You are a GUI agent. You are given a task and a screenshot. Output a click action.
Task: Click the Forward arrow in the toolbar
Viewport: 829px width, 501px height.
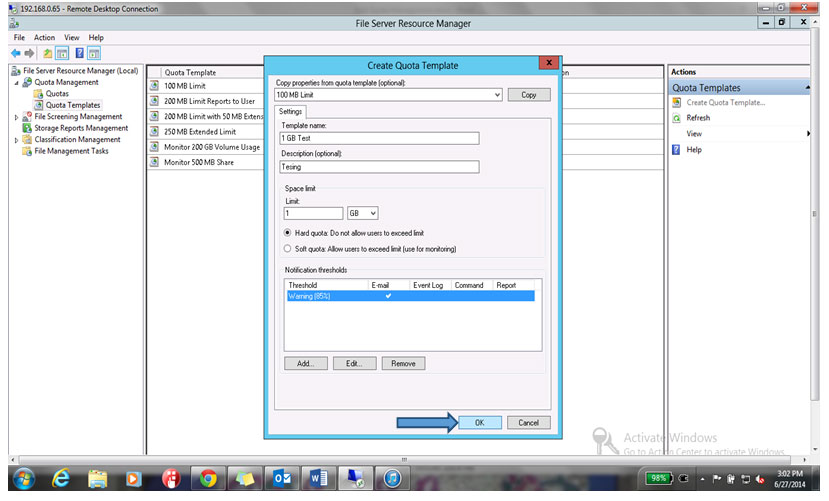coord(30,53)
